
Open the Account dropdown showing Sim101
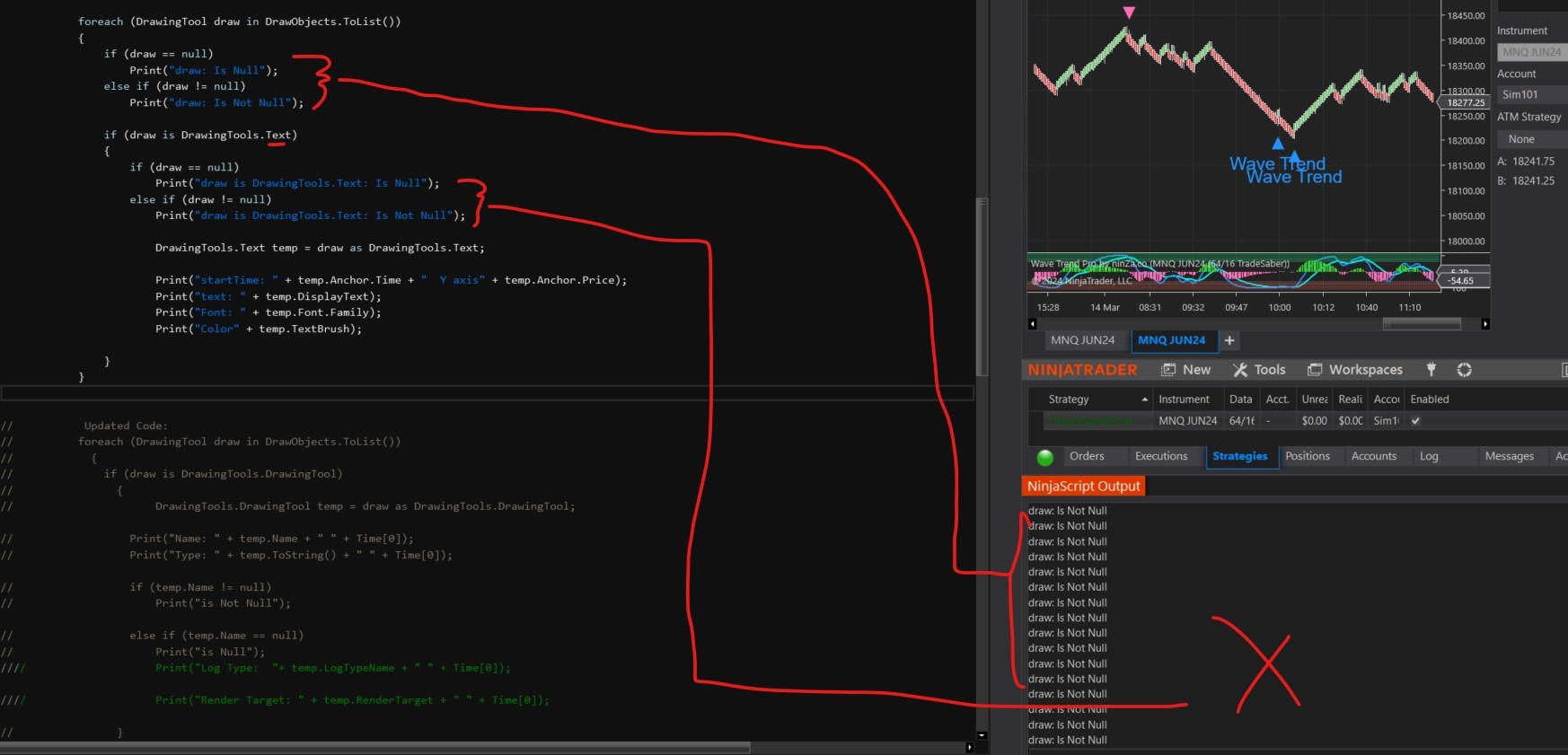1531,94
